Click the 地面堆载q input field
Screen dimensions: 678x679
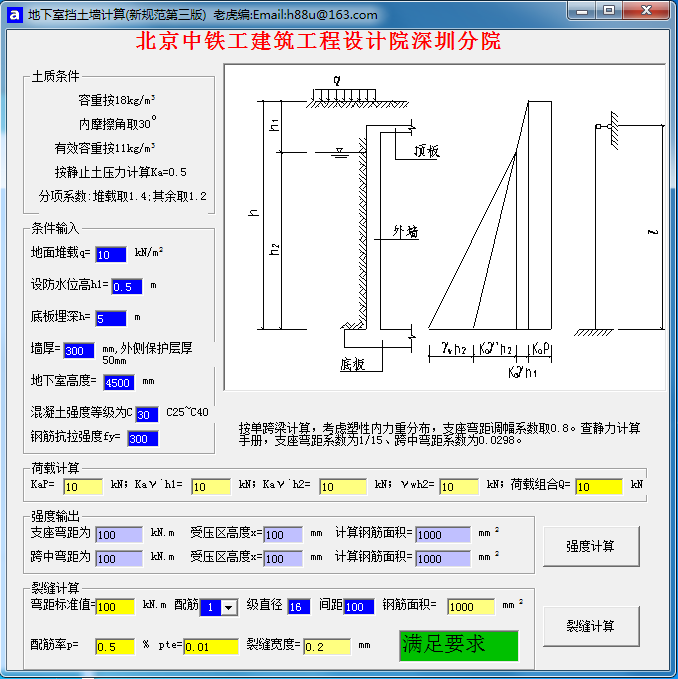point(111,255)
